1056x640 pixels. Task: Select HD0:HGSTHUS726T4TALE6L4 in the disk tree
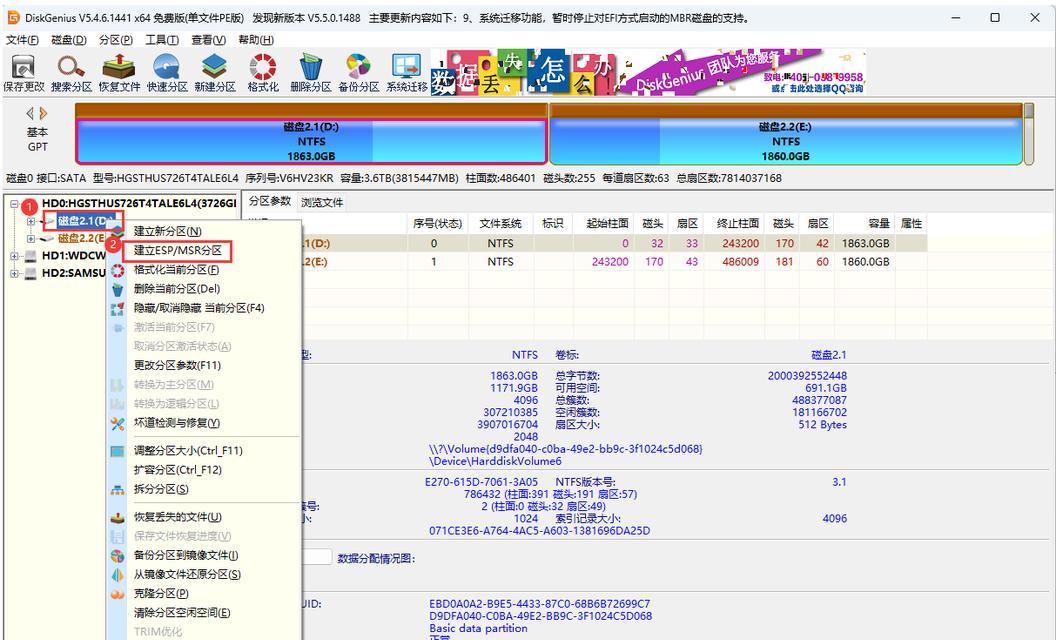[139, 203]
